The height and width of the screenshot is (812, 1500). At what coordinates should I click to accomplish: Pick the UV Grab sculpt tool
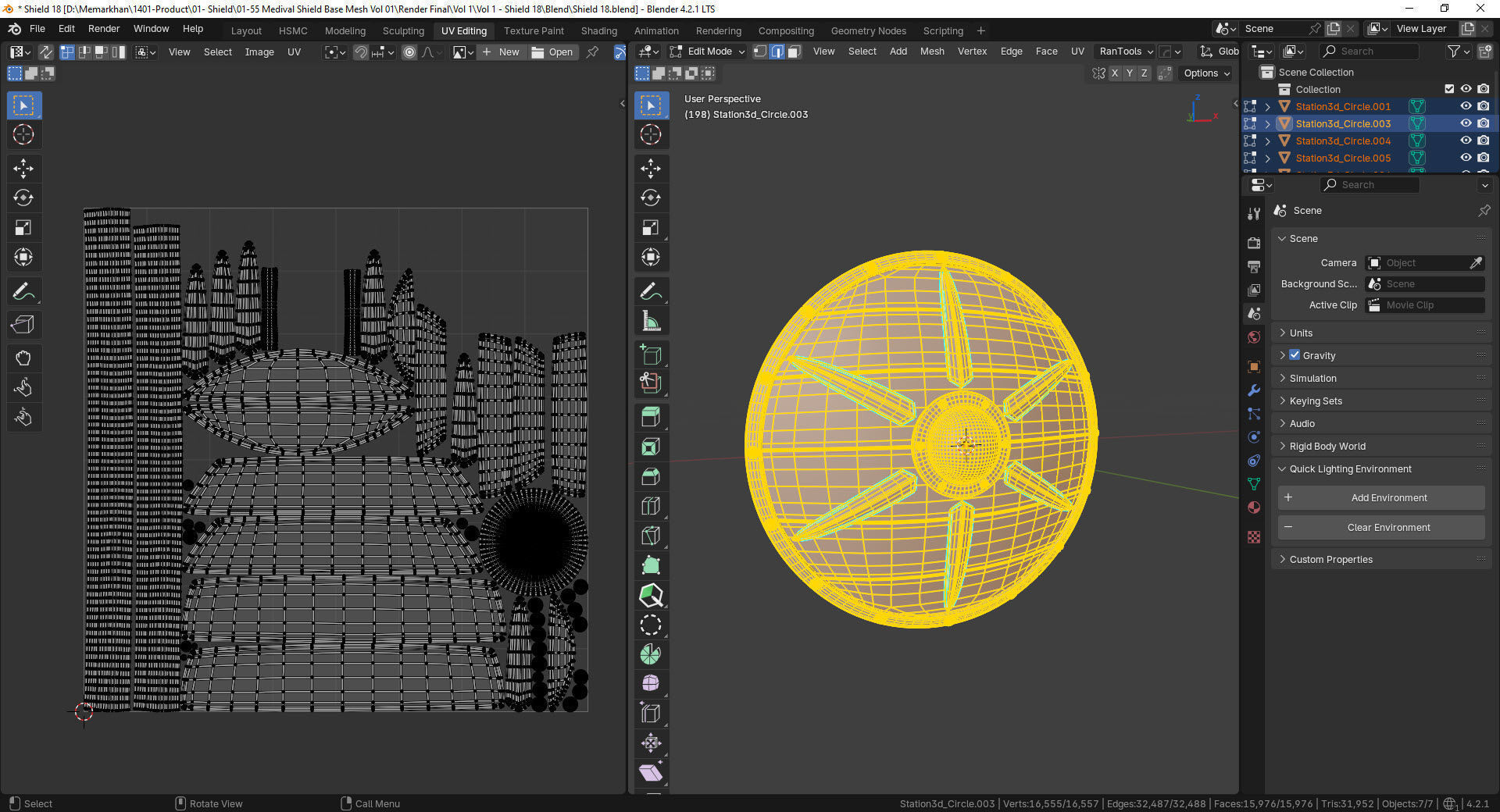(23, 358)
